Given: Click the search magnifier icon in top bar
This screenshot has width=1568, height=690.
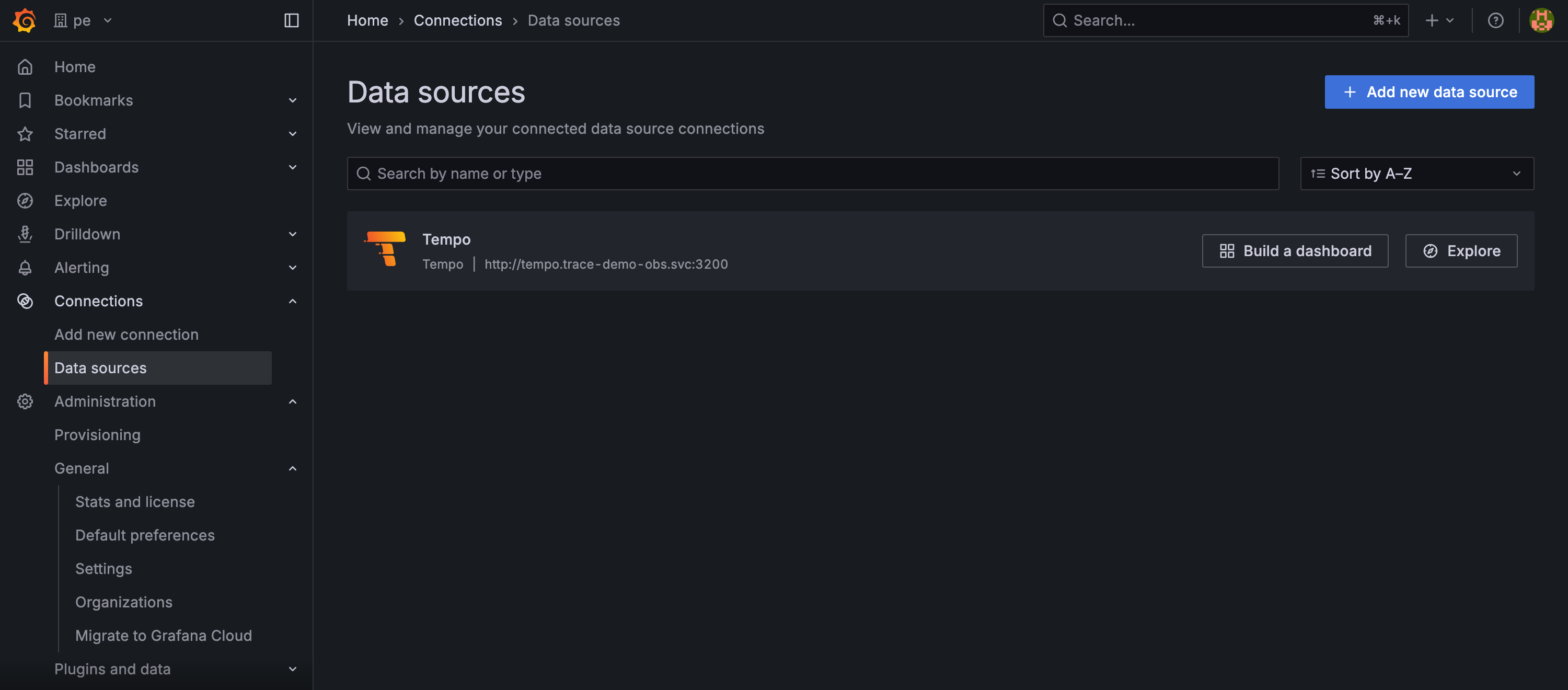Looking at the screenshot, I should (x=1060, y=20).
